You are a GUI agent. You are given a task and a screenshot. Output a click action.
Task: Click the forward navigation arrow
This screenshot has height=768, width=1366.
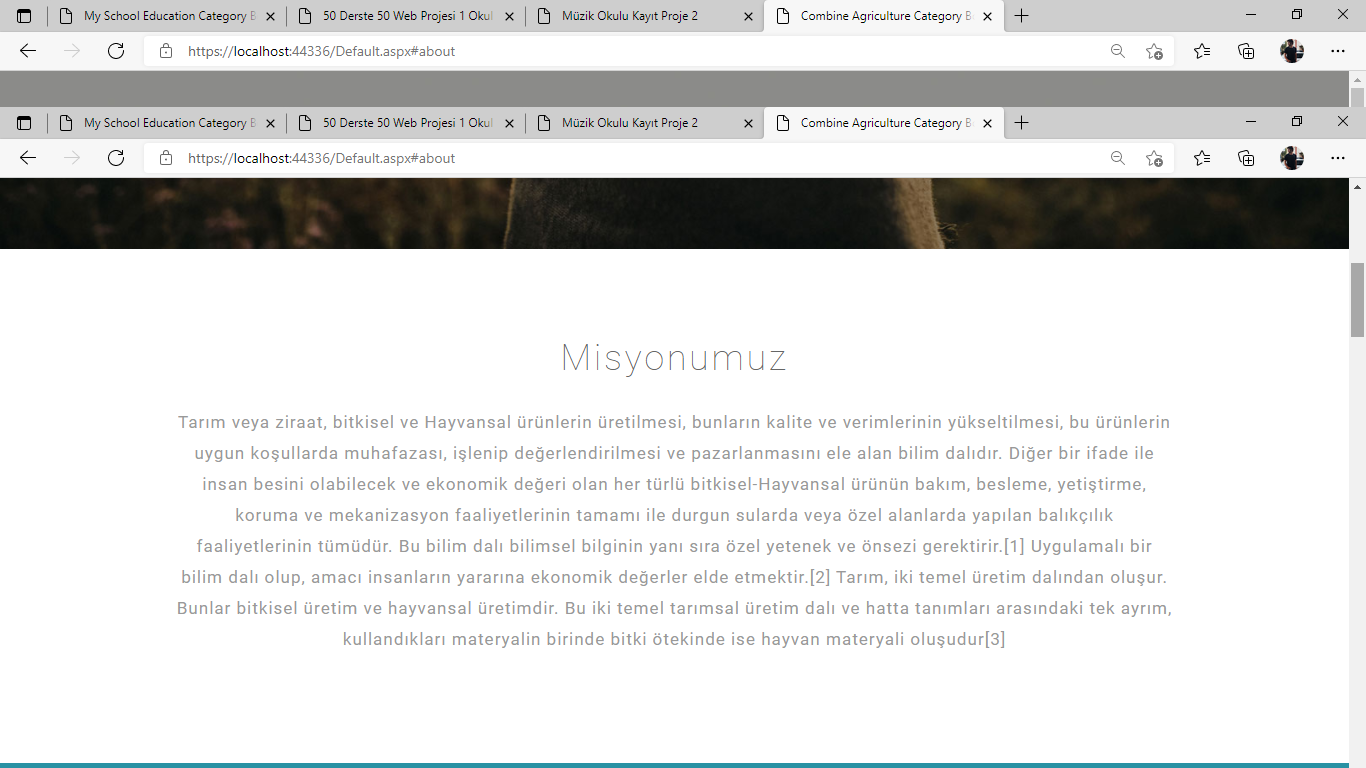pos(69,158)
